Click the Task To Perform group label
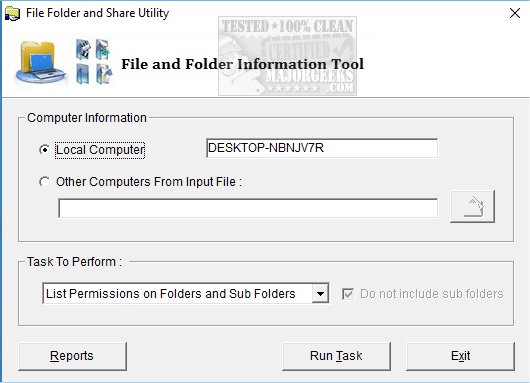 click(74, 262)
